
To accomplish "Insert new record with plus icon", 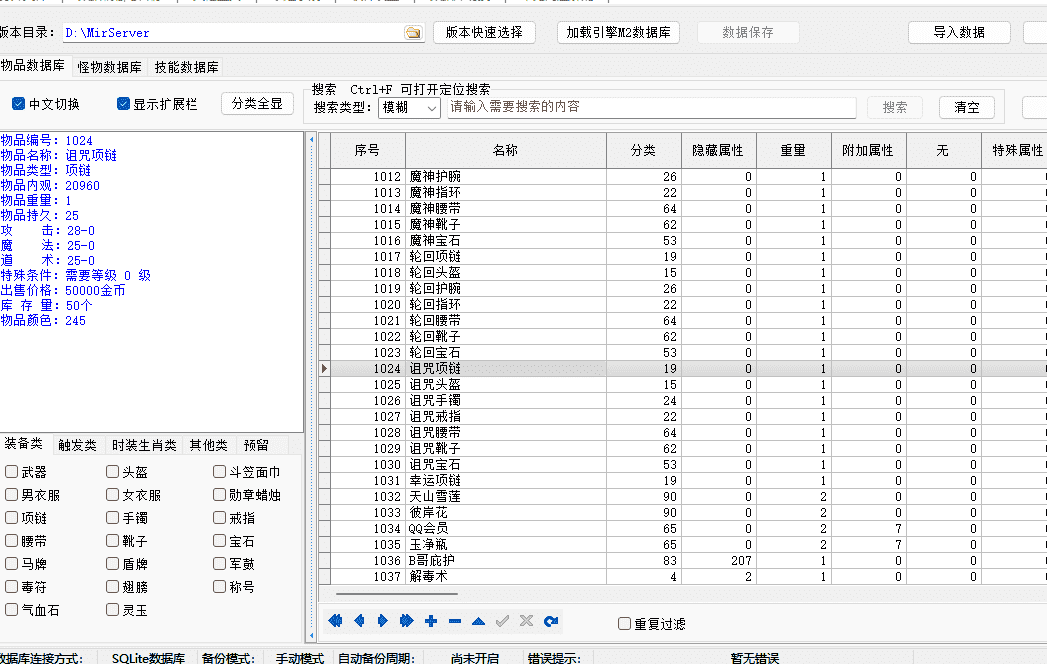I will point(431,621).
